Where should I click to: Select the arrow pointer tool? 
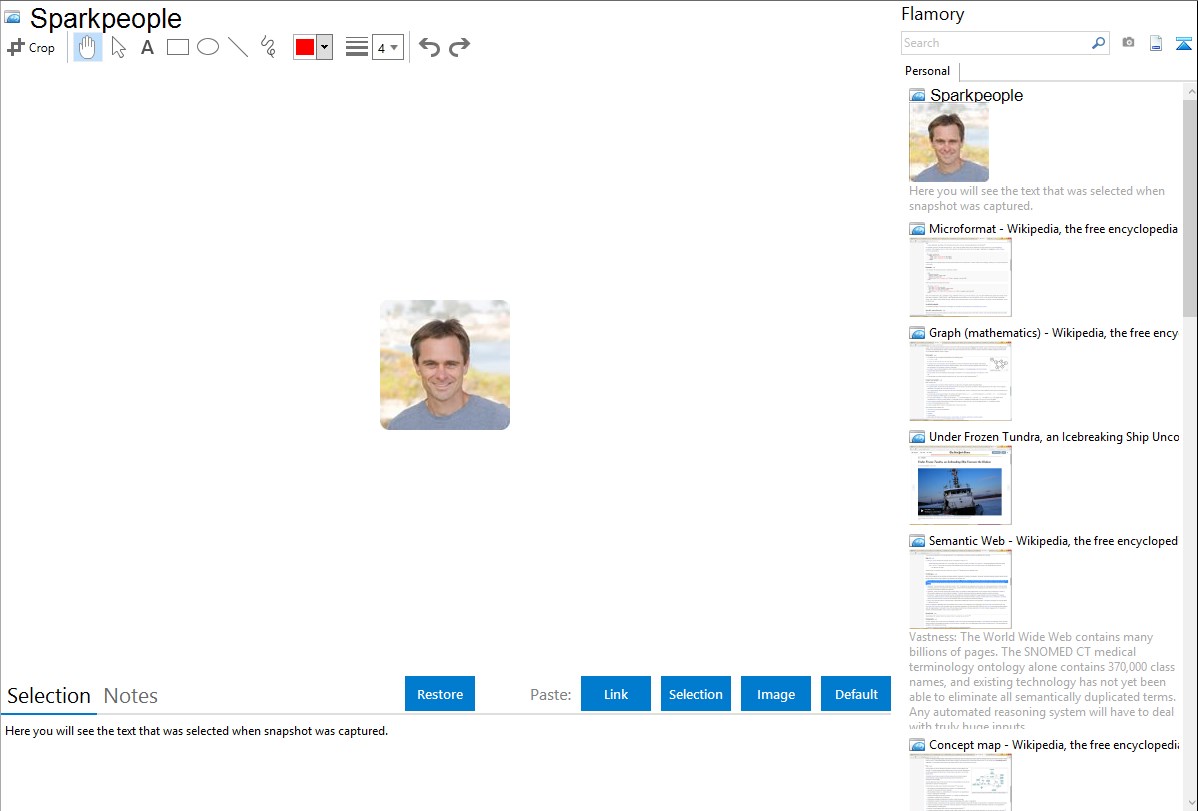tap(118, 47)
